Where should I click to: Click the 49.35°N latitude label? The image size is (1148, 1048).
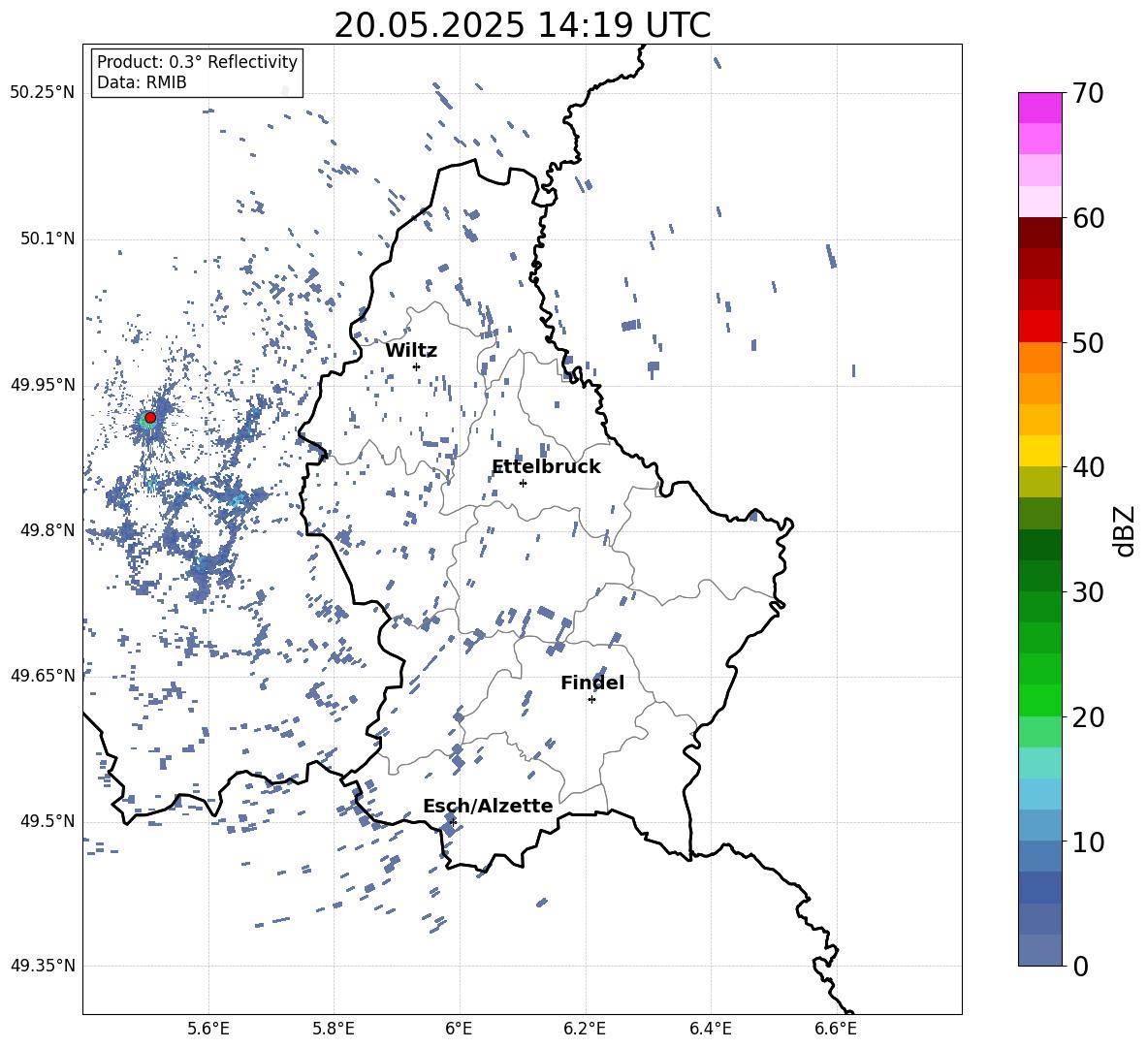coord(43,966)
